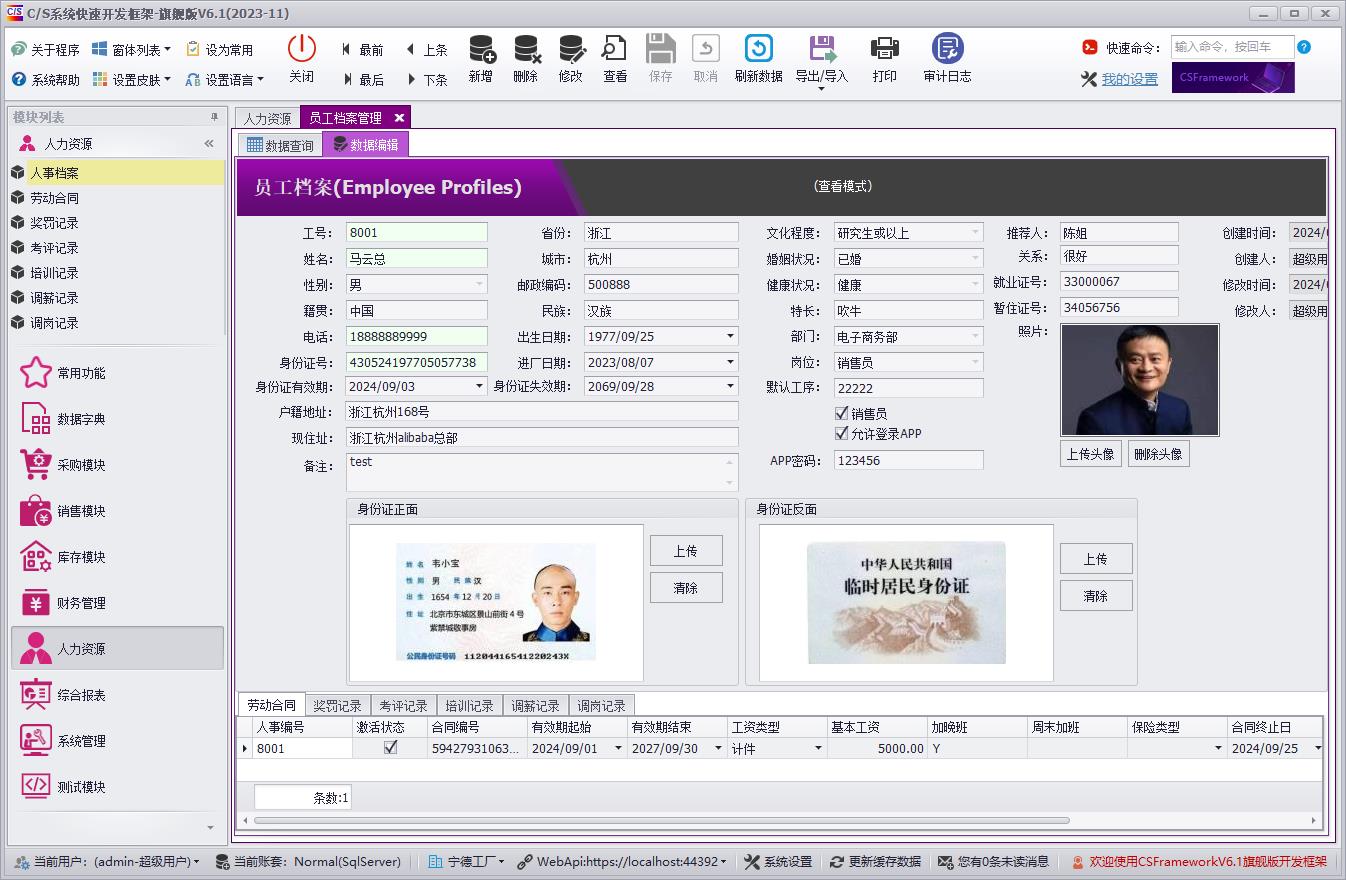The image size is (1346, 880).
Task: Click the 清除 button under the ID card front
Action: click(x=686, y=587)
